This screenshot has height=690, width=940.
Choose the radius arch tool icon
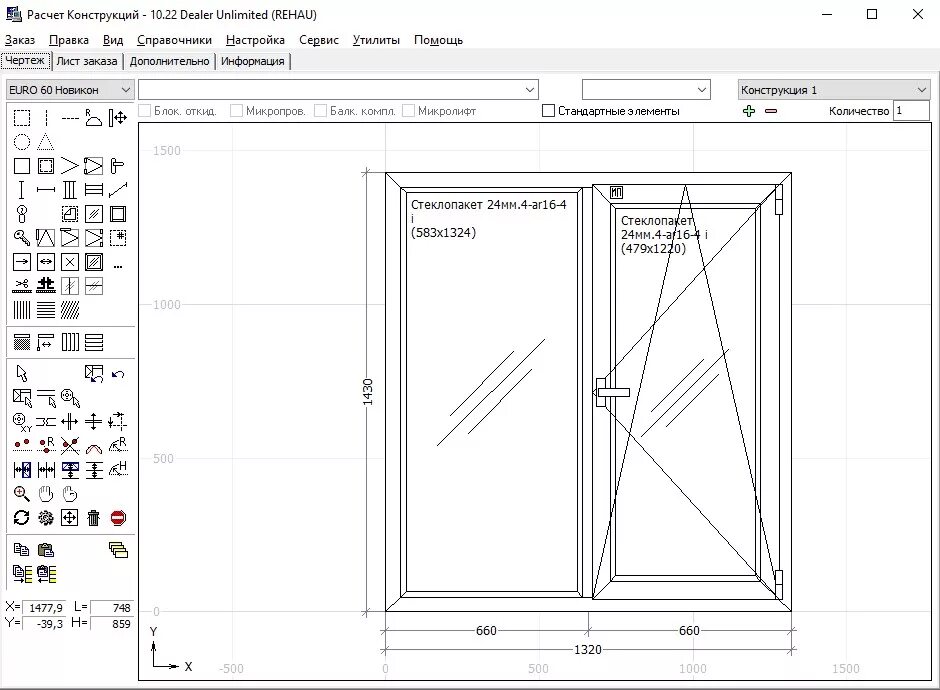pos(94,118)
